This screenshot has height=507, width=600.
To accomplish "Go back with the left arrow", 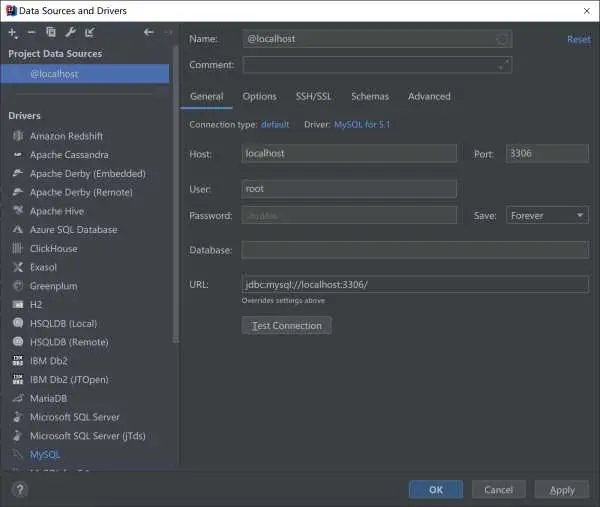I will (148, 32).
